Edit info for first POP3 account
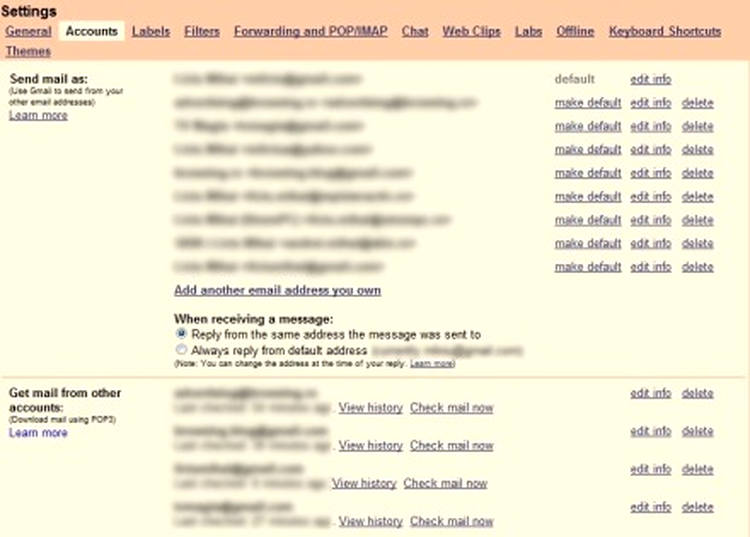 pyautogui.click(x=651, y=393)
